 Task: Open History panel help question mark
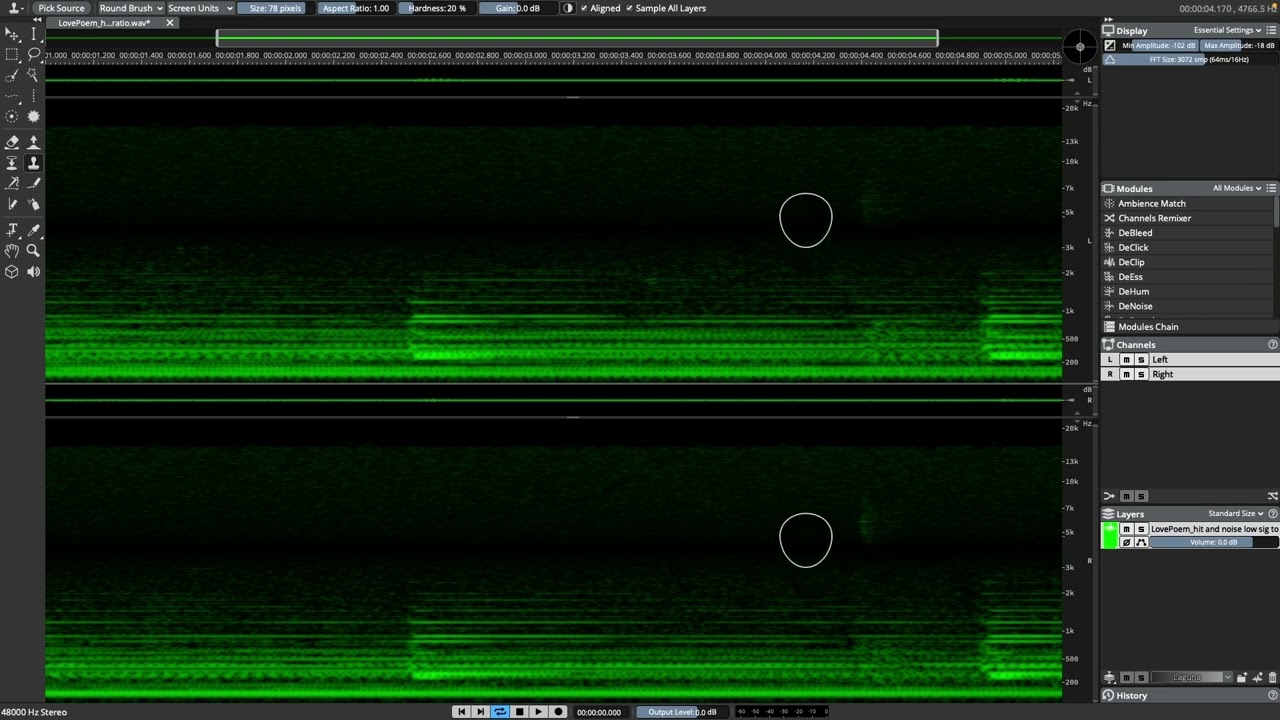coord(1272,695)
